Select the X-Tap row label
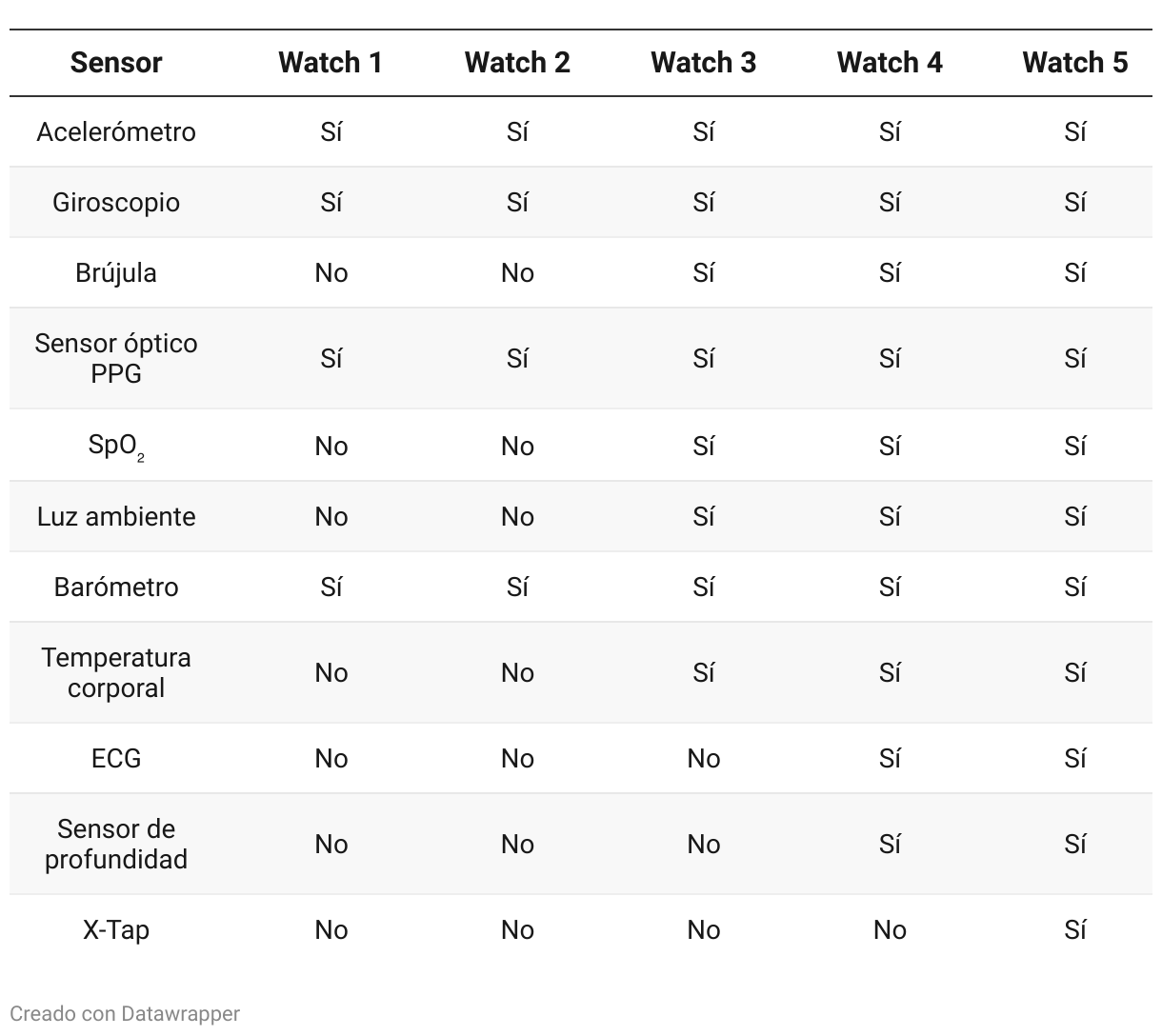 116,929
